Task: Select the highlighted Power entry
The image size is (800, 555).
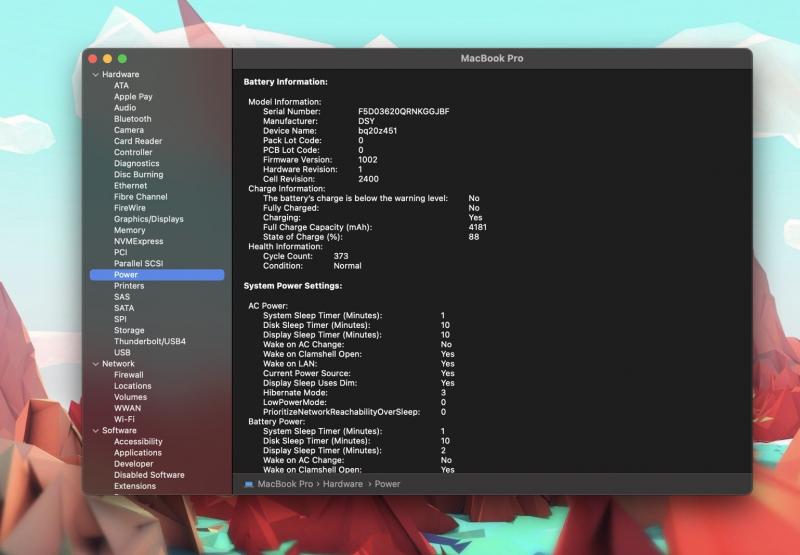Action: pyautogui.click(x=157, y=275)
